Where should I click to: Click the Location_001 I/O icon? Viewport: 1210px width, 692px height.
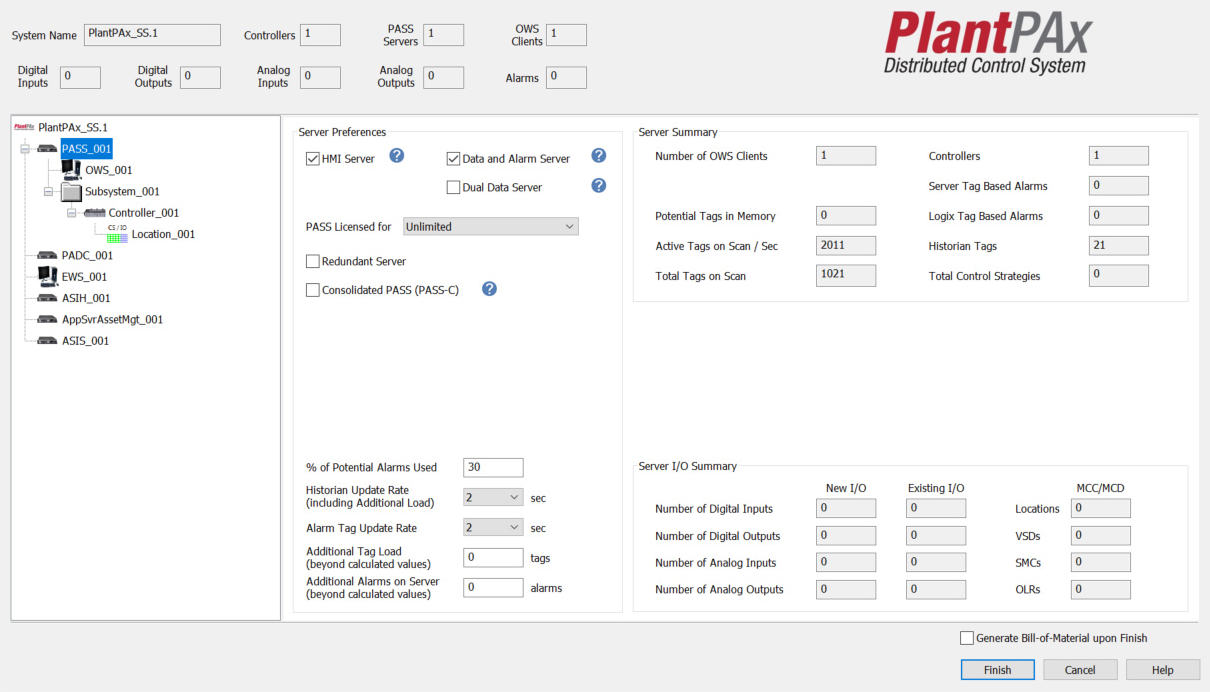pos(118,234)
